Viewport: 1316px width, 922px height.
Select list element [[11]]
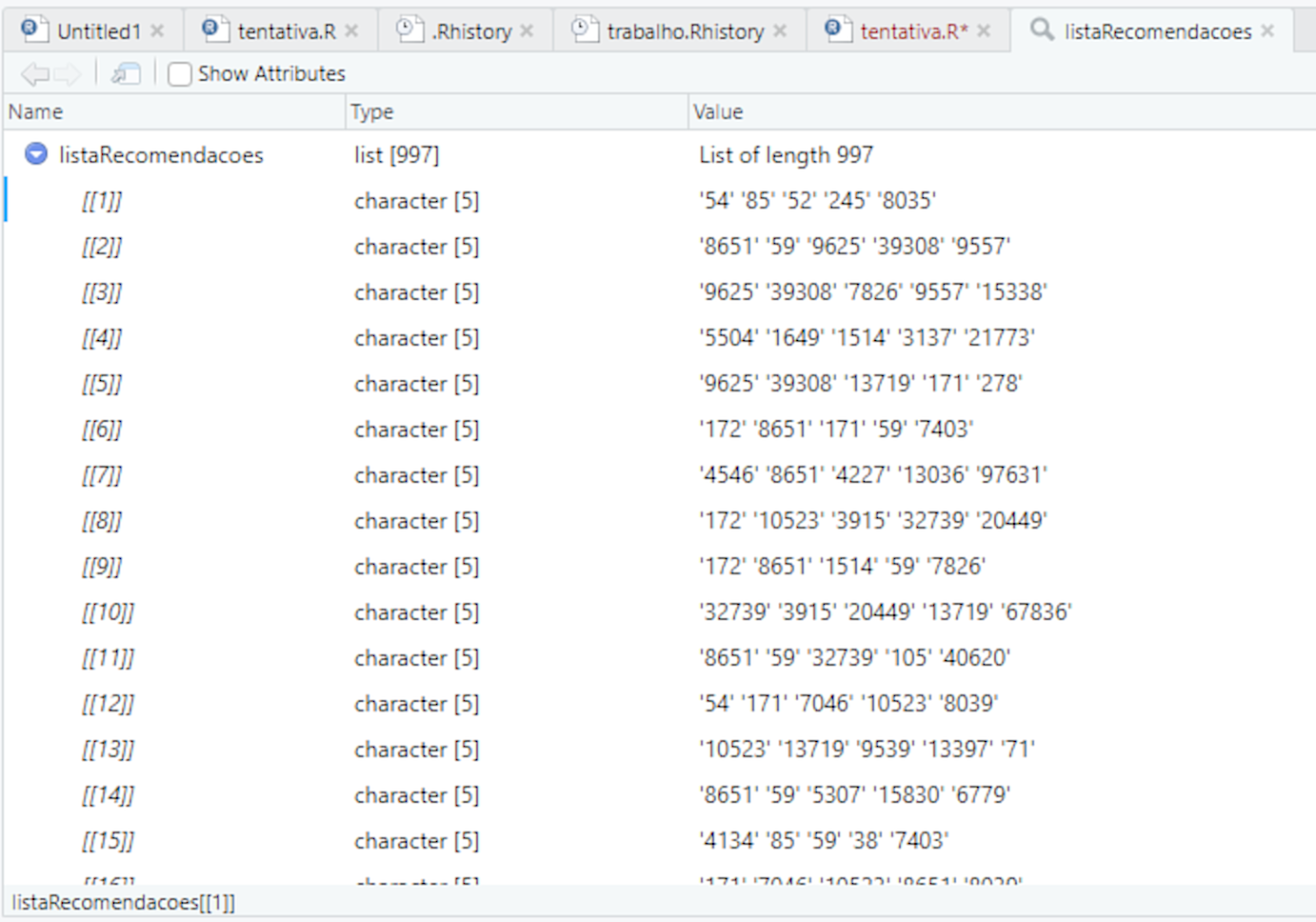(659, 657)
